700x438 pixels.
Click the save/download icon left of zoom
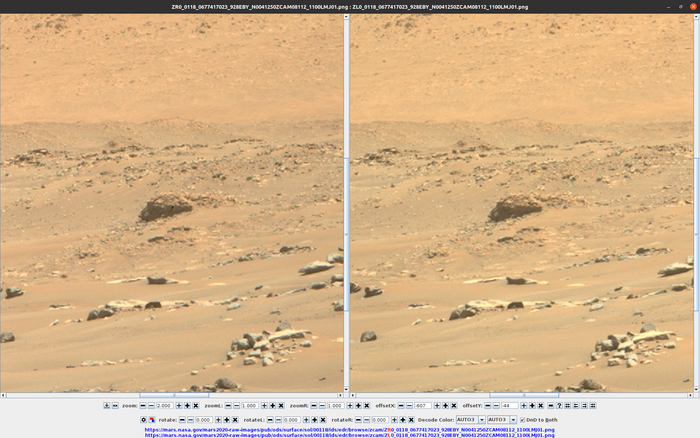[x=107, y=405]
